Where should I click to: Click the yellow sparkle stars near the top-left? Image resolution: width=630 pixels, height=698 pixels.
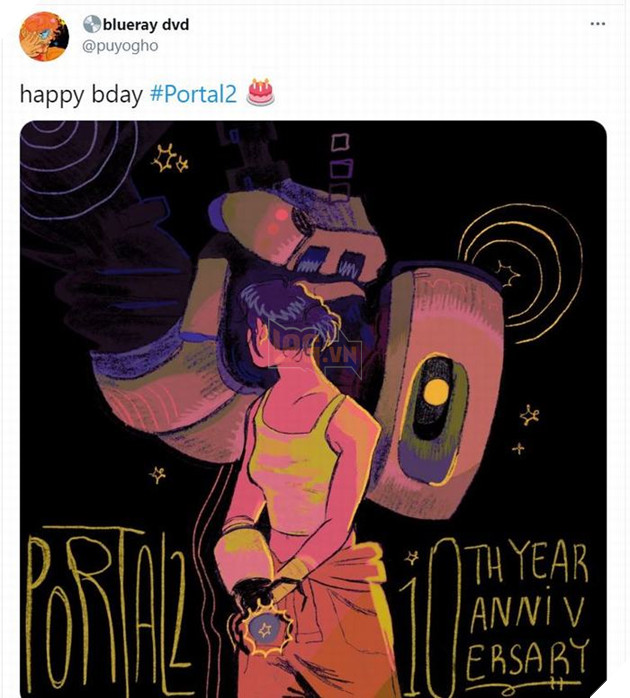pos(168,157)
